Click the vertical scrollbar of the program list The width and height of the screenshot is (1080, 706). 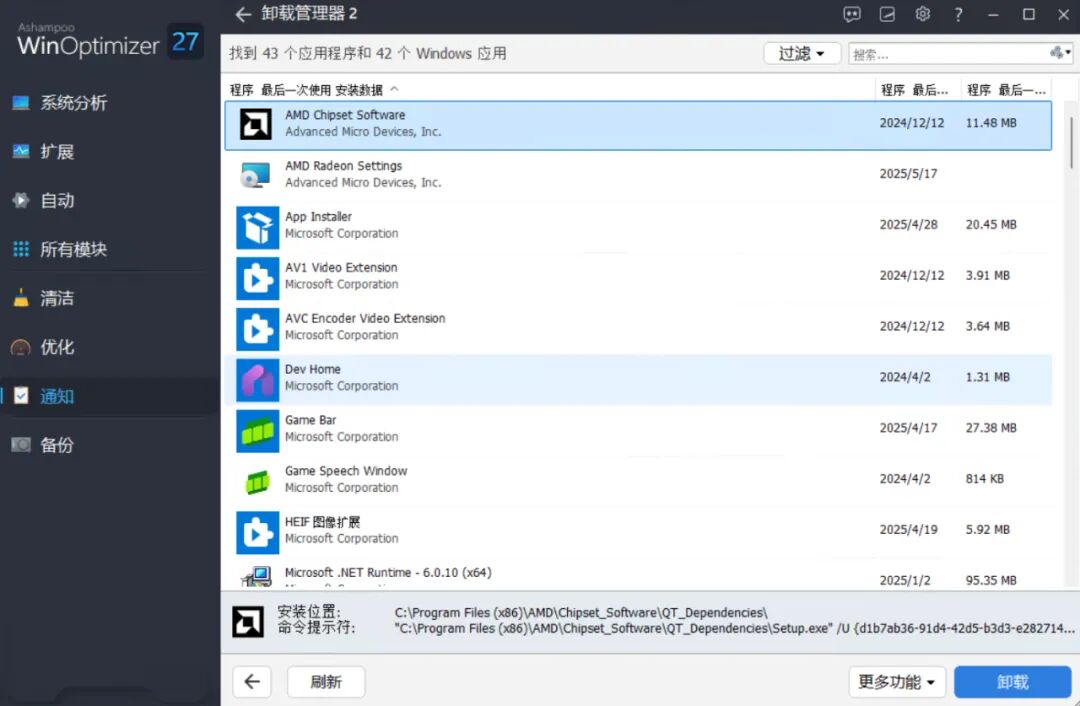pos(1071,142)
